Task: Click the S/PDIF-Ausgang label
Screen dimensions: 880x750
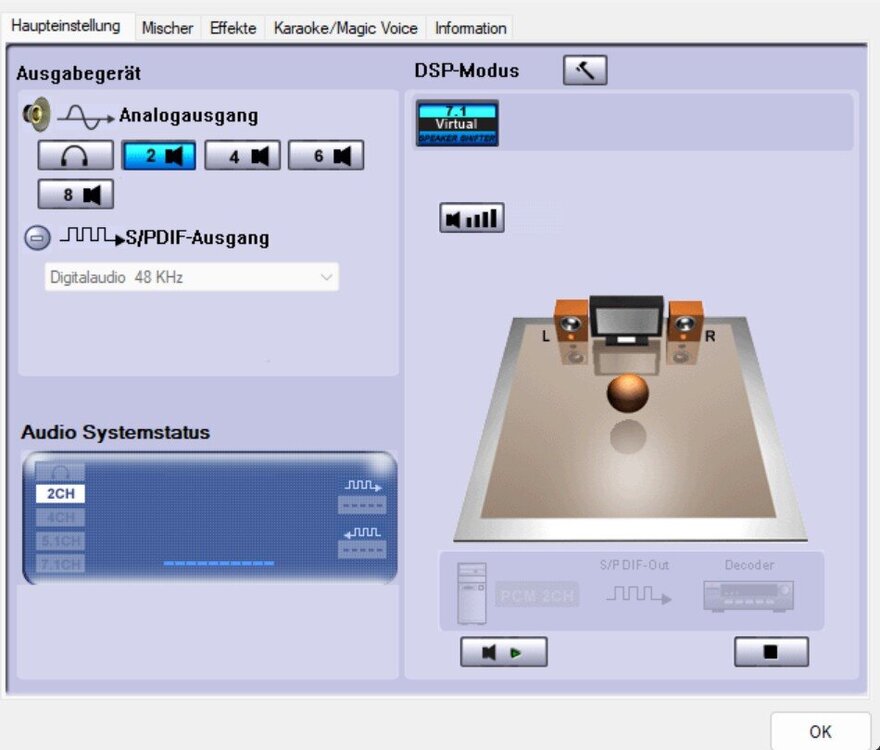Action: (198, 237)
